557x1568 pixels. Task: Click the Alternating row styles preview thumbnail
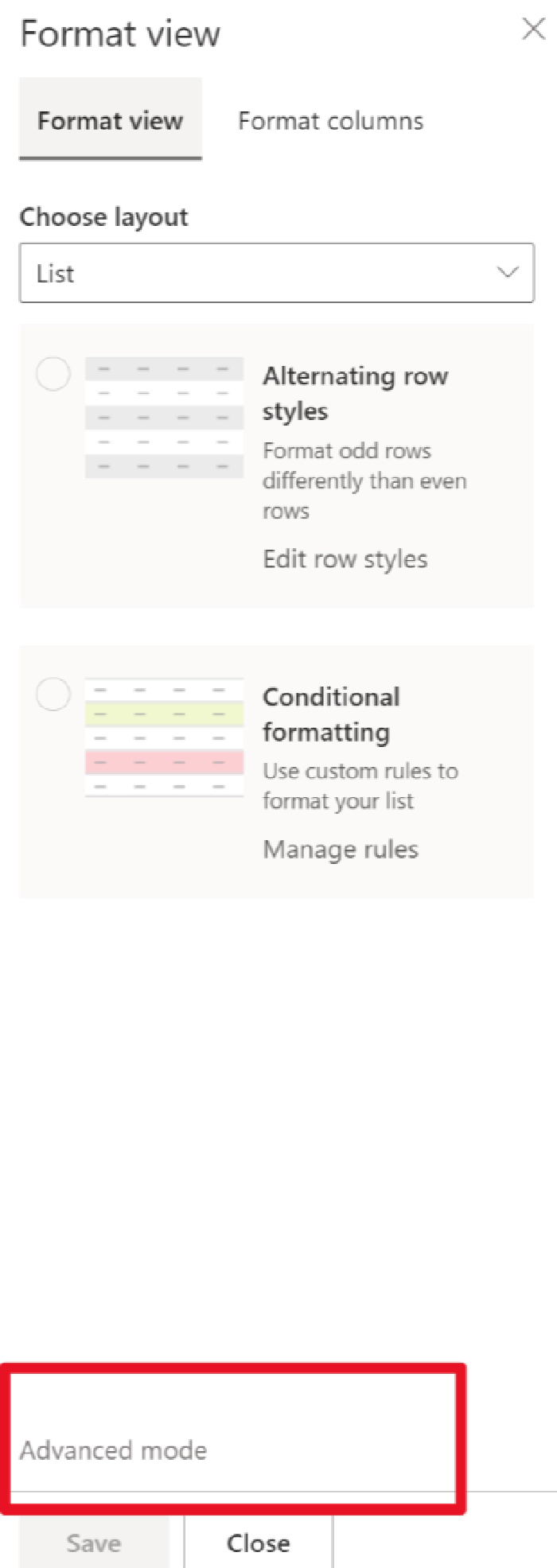pyautogui.click(x=164, y=418)
